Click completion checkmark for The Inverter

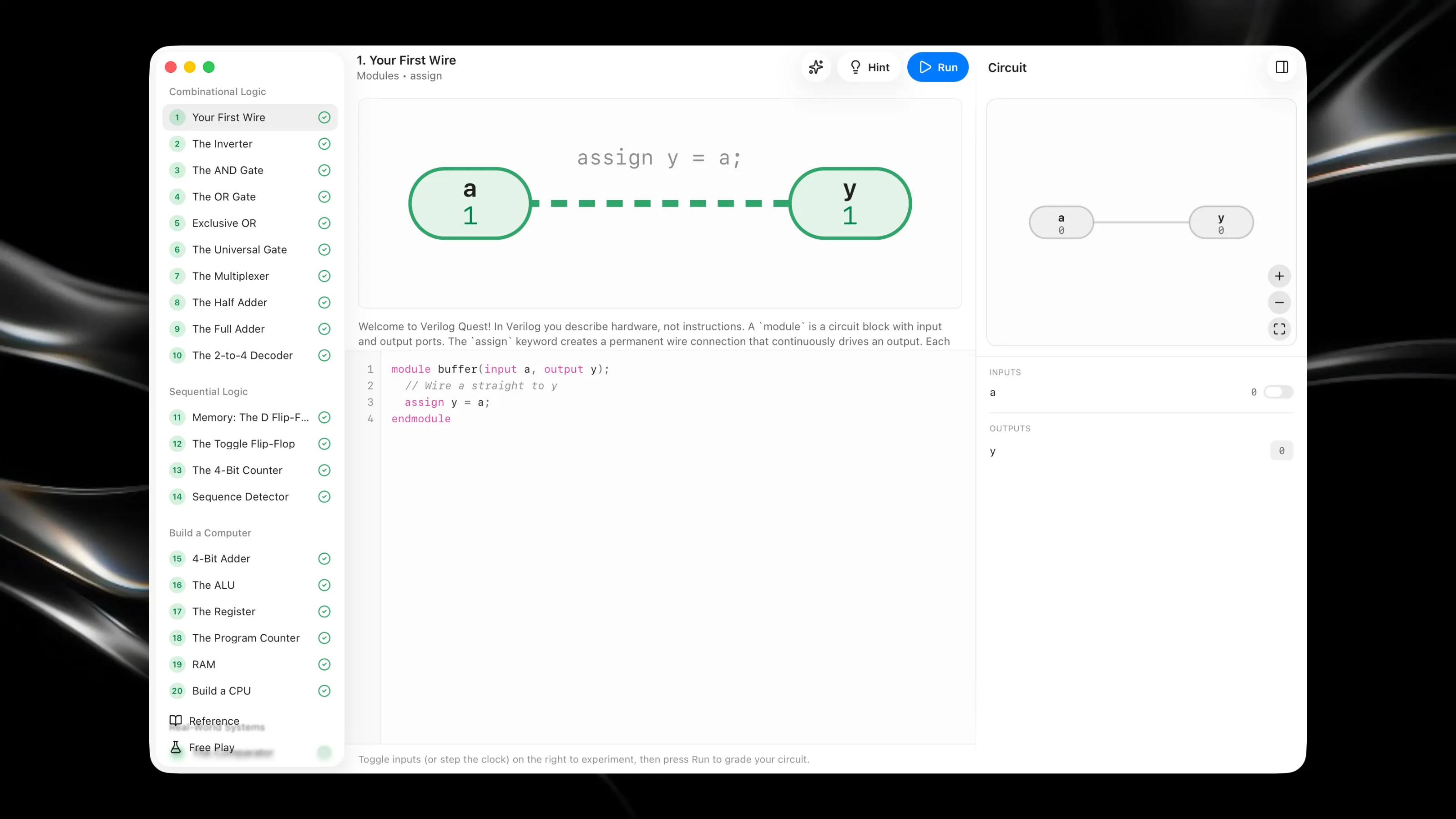pos(324,144)
